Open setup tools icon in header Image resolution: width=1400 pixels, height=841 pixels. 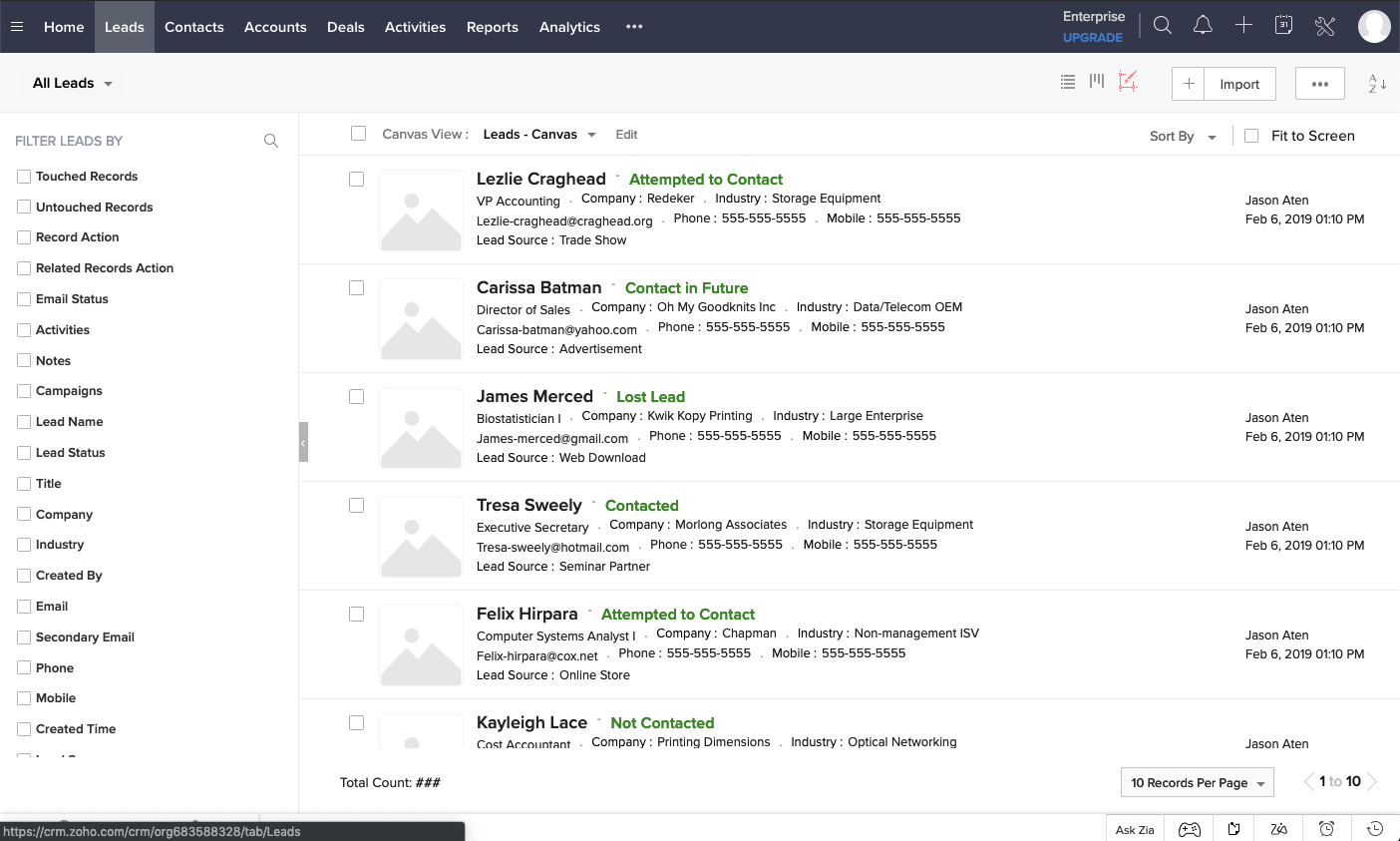[x=1325, y=26]
